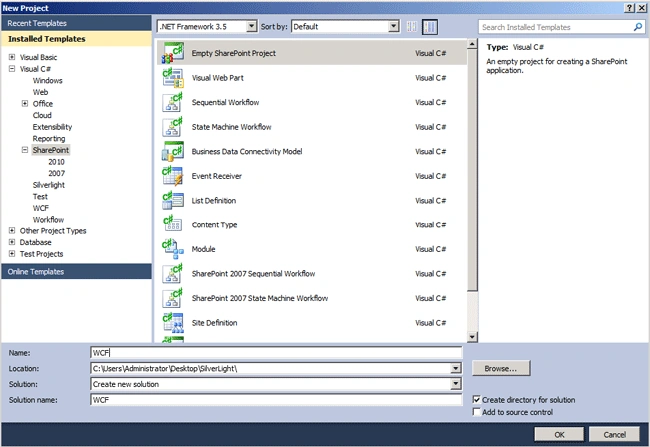Expand the Visual Basic tree node

12,57
